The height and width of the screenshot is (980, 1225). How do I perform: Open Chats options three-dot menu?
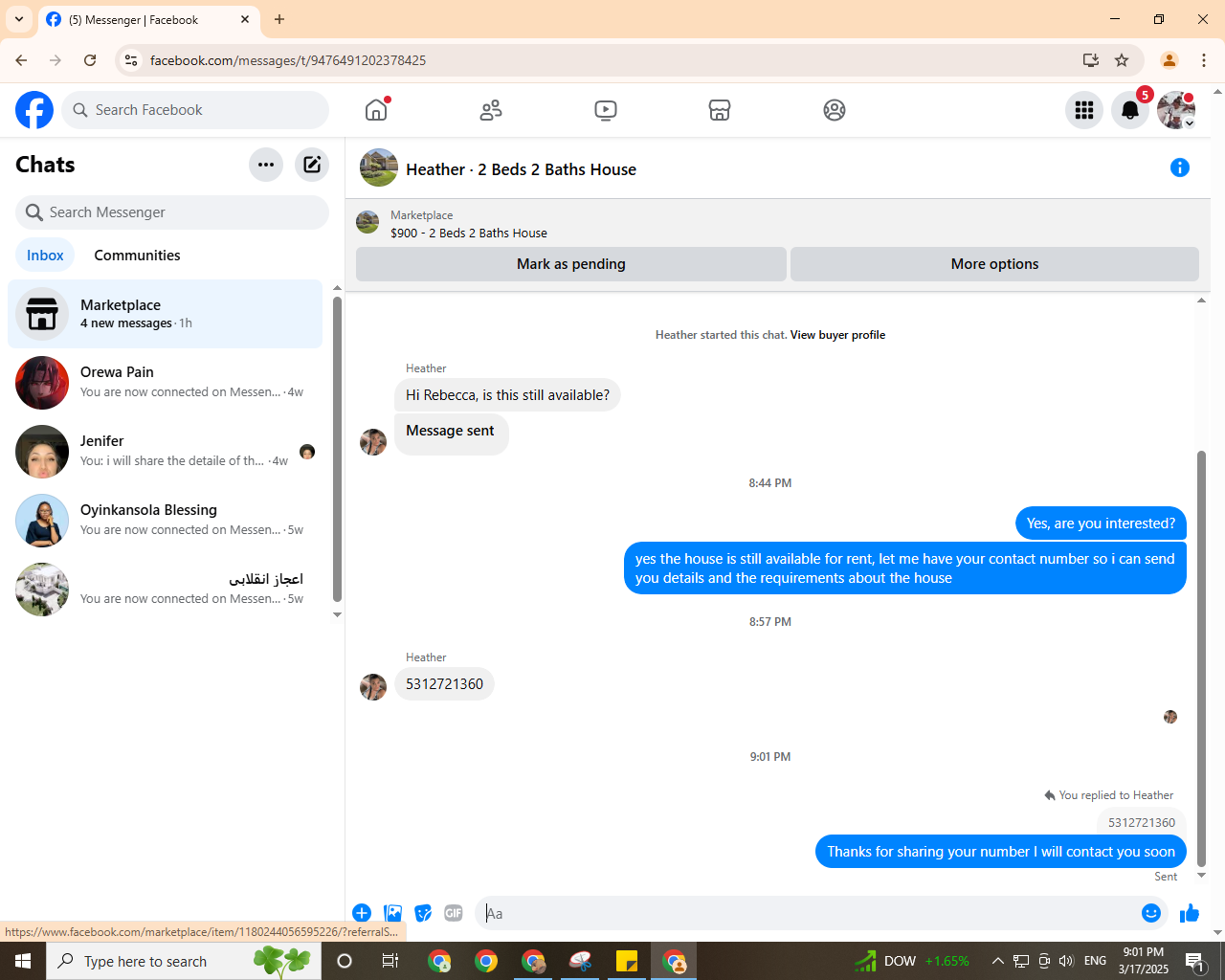click(266, 165)
